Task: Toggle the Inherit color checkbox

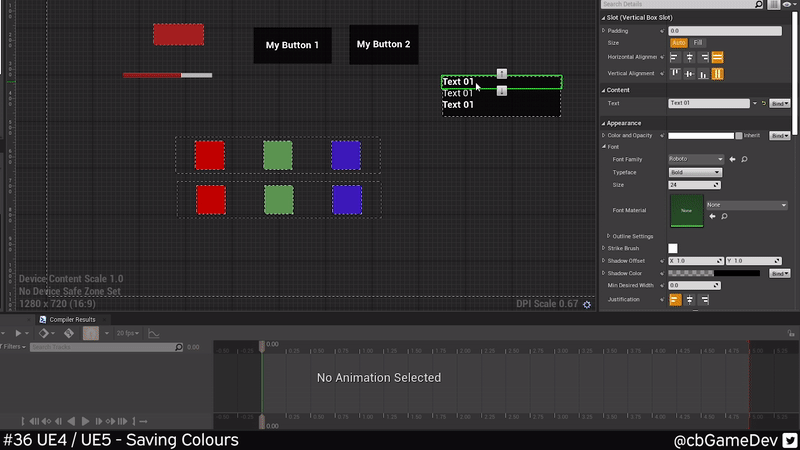Action: coord(739,135)
